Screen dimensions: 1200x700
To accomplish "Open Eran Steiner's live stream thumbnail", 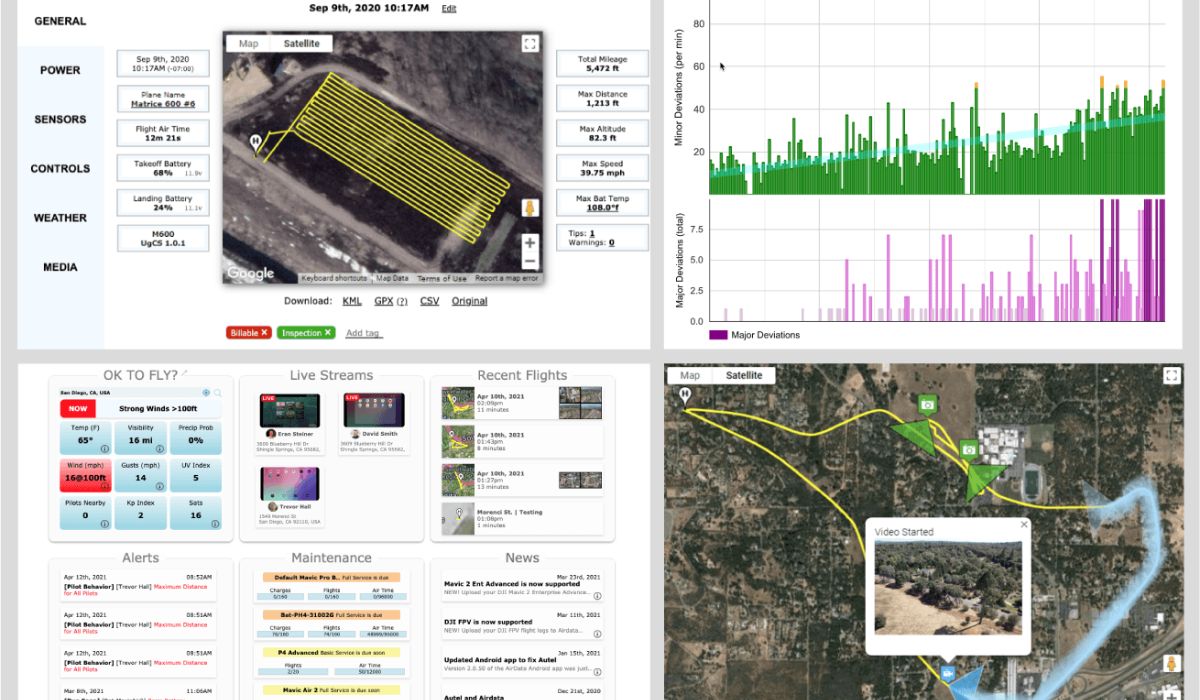I will [x=290, y=411].
